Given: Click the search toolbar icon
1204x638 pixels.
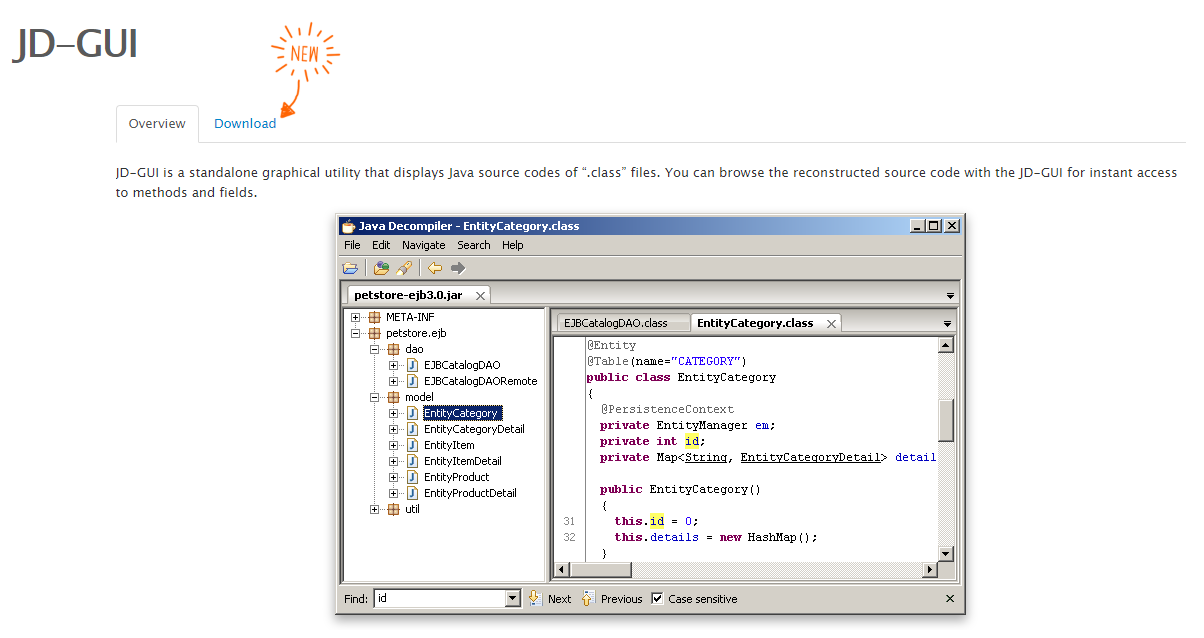Looking at the screenshot, I should click(x=404, y=268).
